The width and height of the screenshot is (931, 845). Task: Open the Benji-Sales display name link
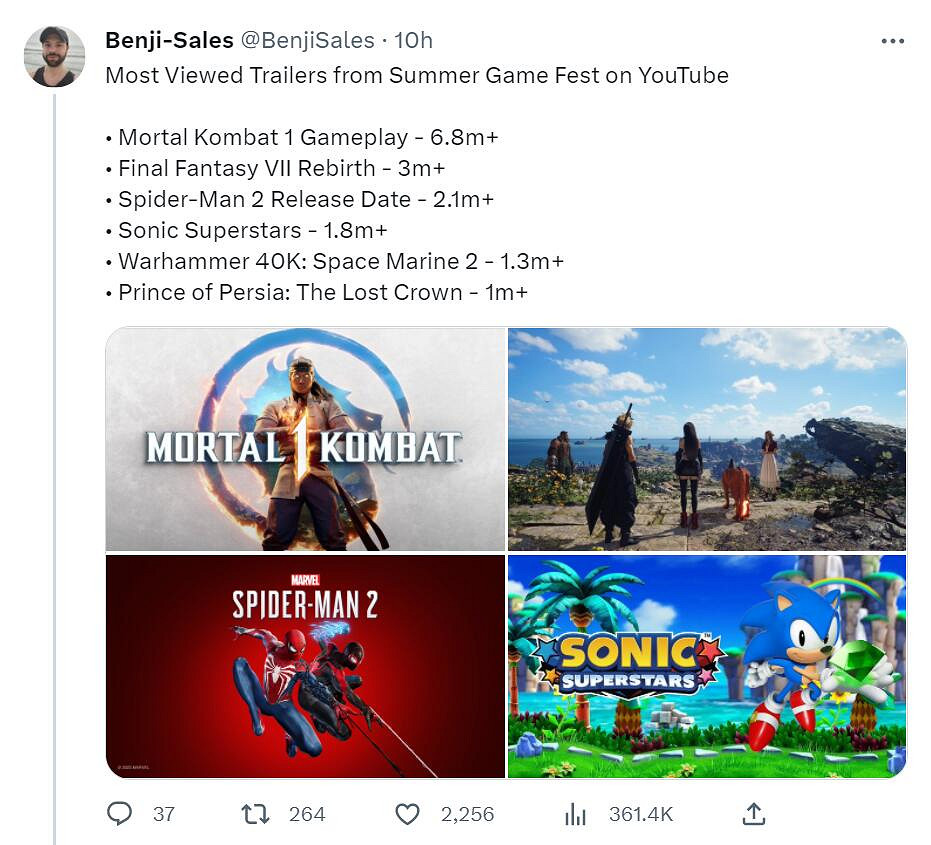(169, 40)
